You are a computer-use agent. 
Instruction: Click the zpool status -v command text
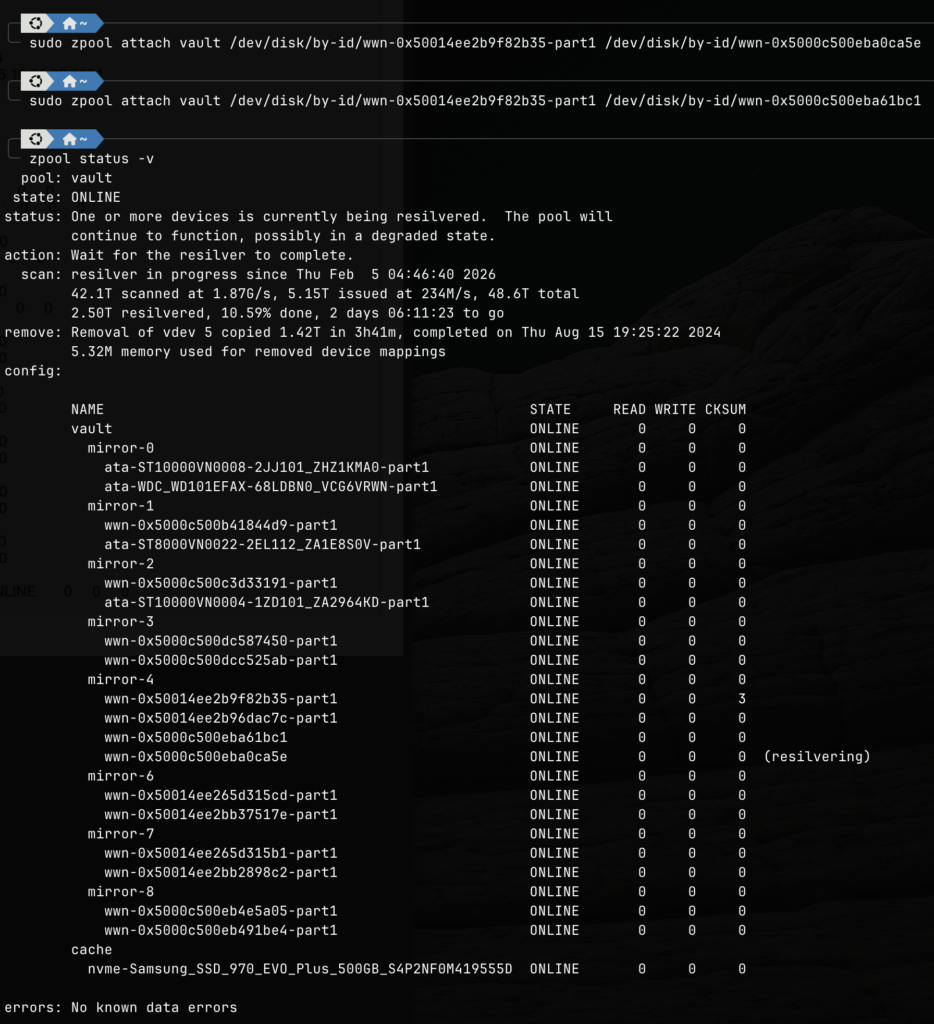(x=91, y=158)
